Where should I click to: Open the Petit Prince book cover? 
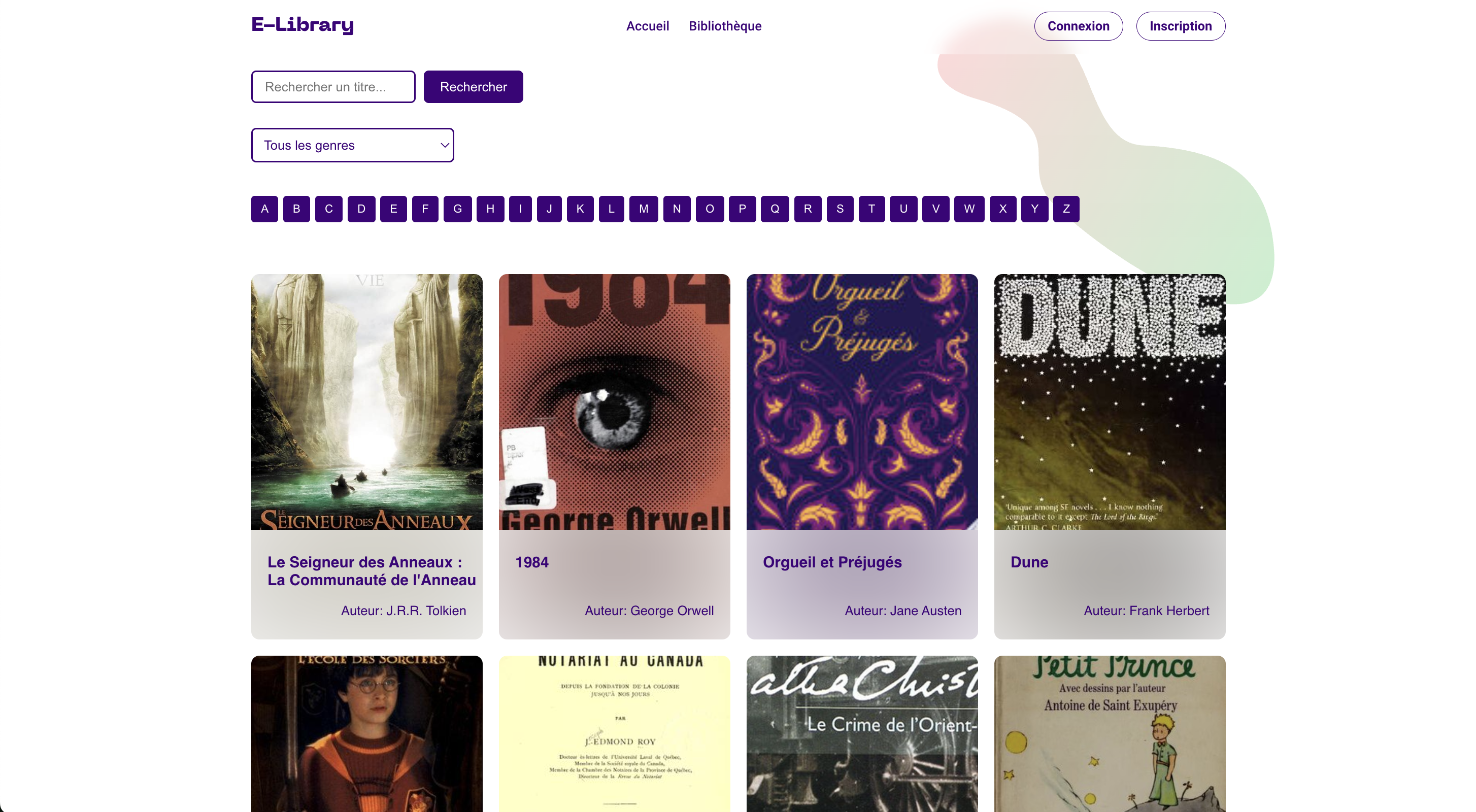tap(1110, 733)
